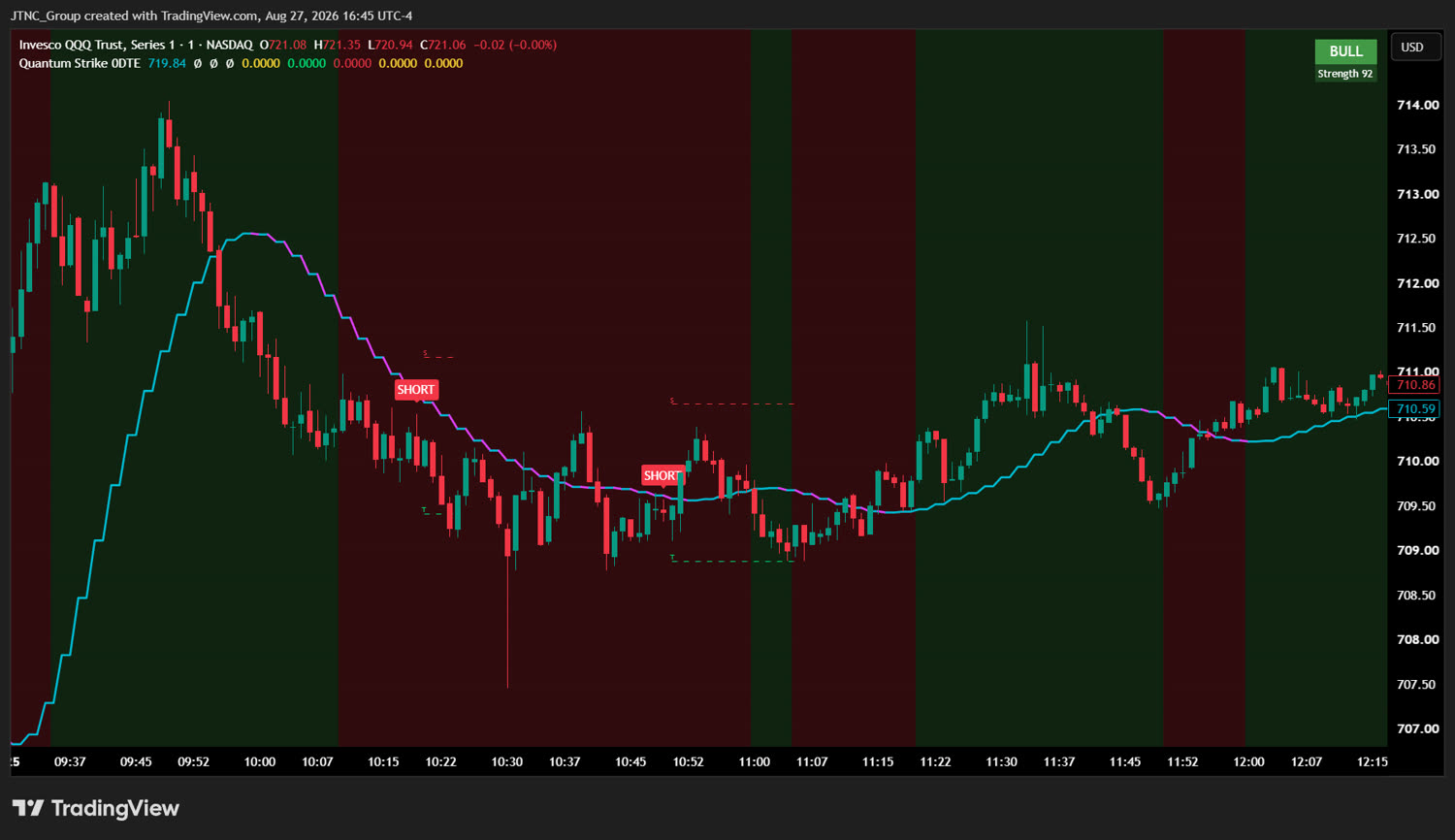Click the SHORT signal marker near 10:52
Image resolution: width=1455 pixels, height=840 pixels.
point(663,475)
